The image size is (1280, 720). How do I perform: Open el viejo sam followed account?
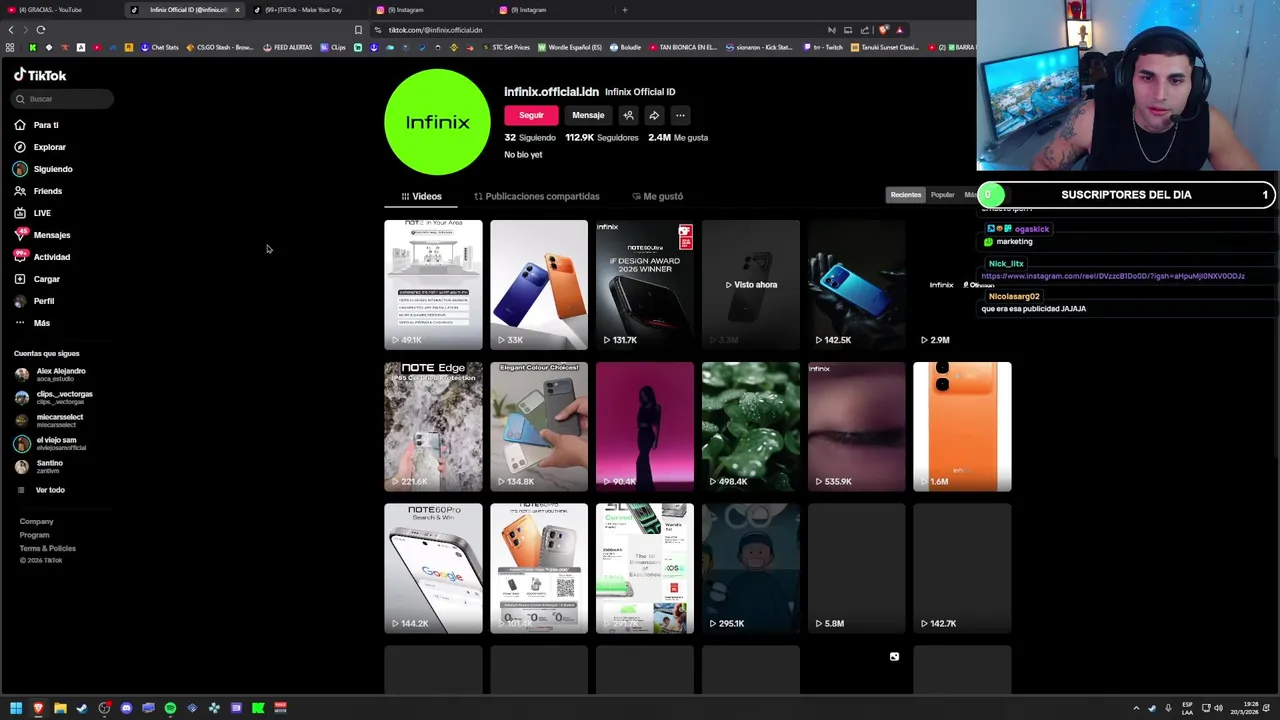[x=52, y=443]
